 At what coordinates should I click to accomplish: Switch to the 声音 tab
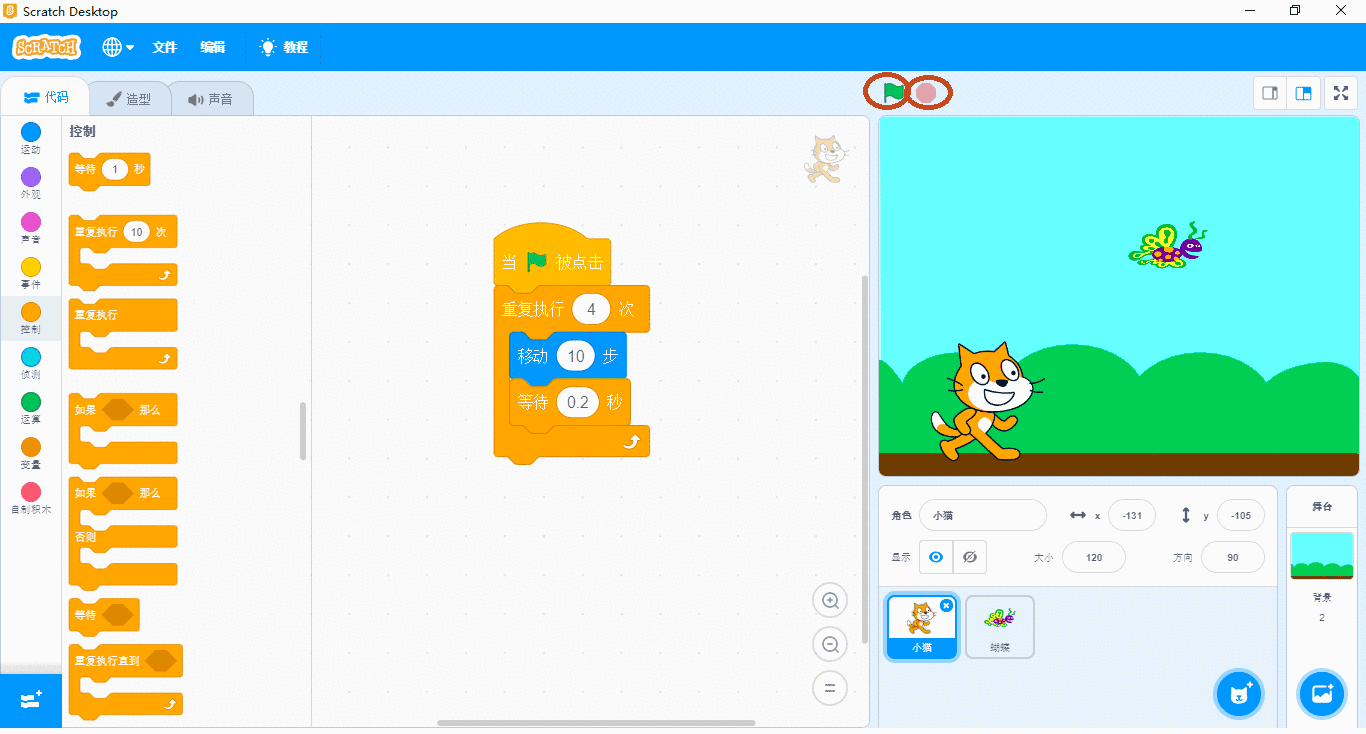tap(210, 99)
